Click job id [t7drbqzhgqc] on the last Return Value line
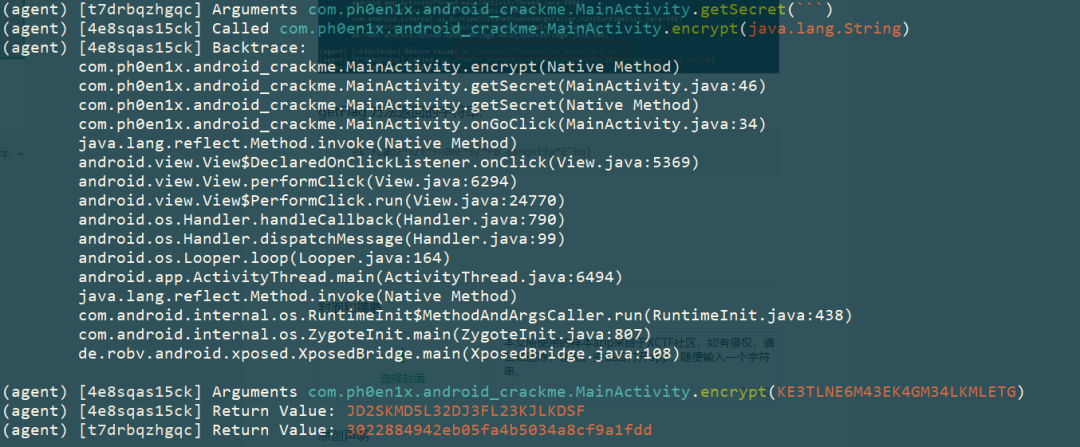Image resolution: width=1080 pixels, height=447 pixels. click(141, 430)
